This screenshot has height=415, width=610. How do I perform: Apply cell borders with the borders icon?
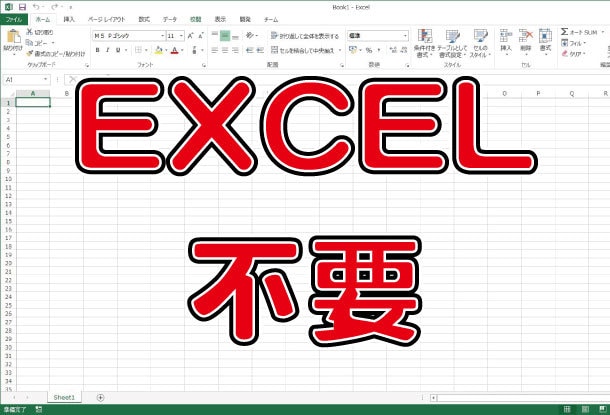click(x=138, y=50)
